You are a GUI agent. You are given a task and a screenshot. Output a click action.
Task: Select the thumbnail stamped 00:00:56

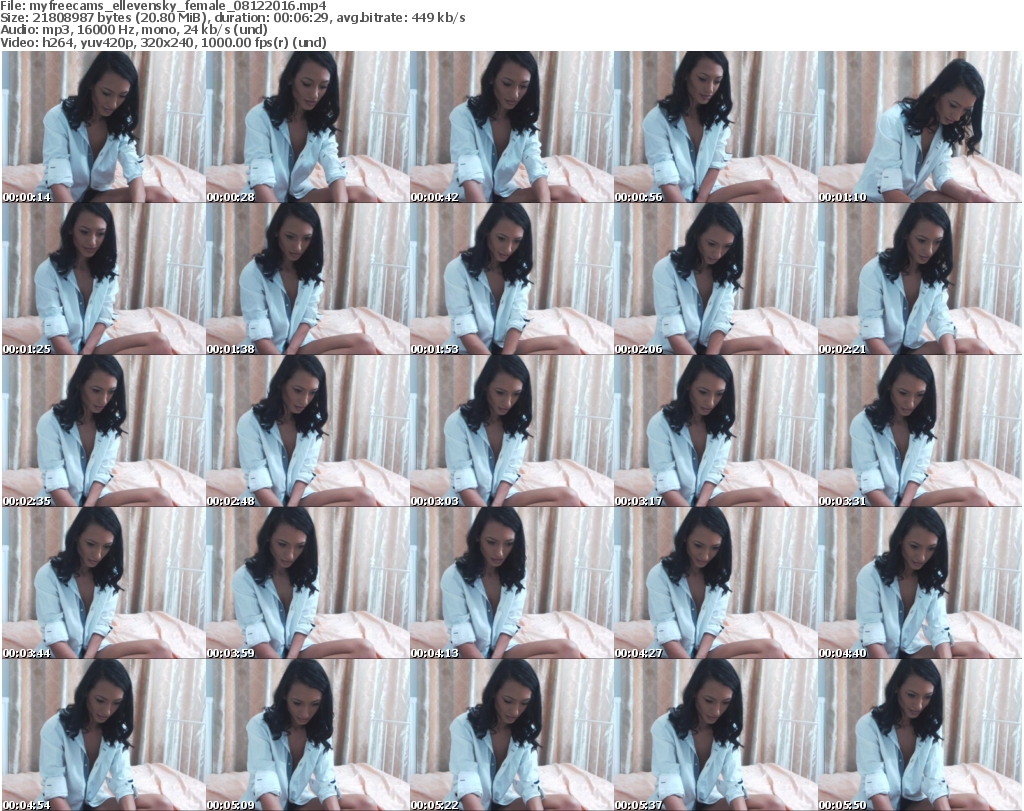click(715, 127)
